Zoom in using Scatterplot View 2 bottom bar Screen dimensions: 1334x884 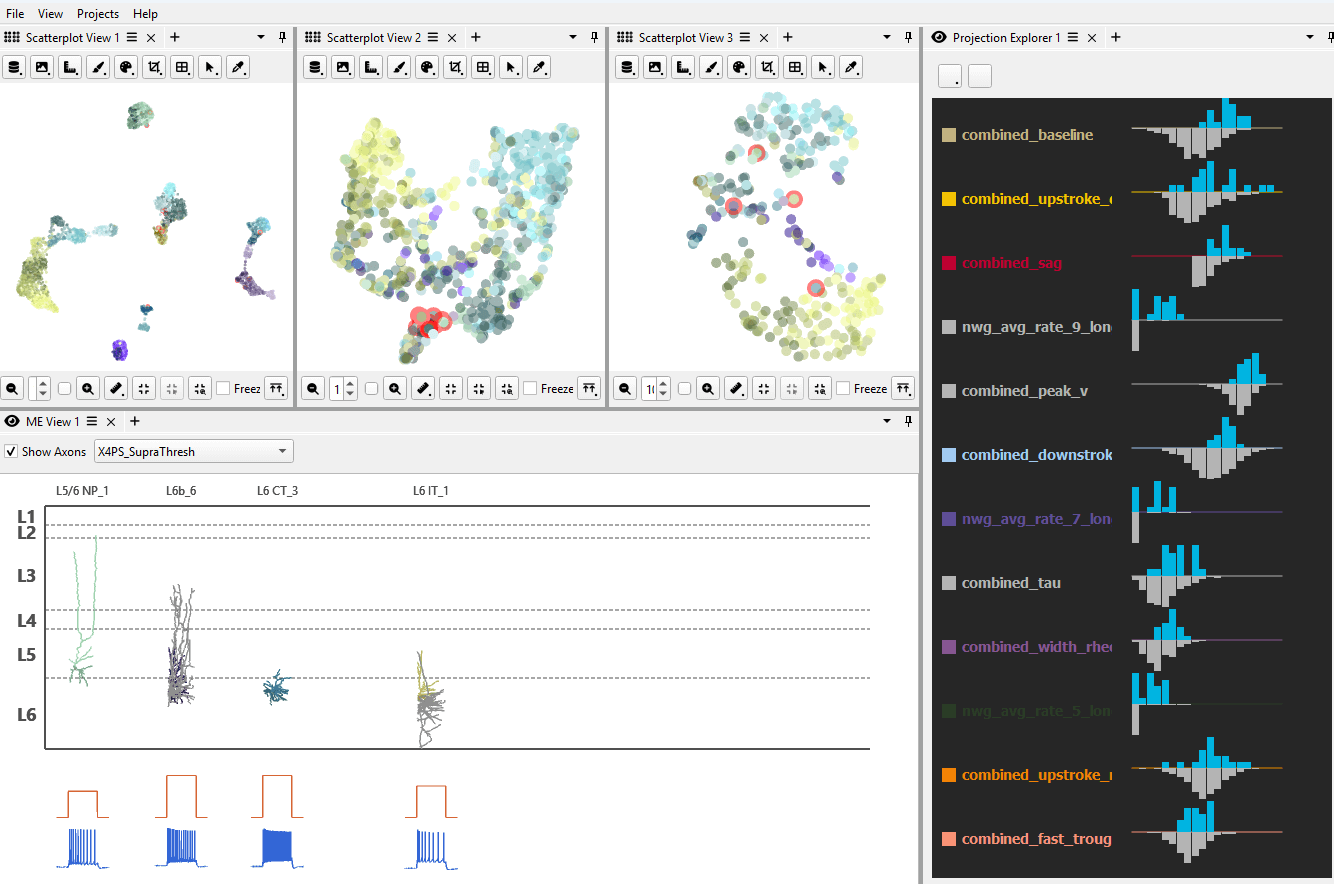click(x=396, y=388)
